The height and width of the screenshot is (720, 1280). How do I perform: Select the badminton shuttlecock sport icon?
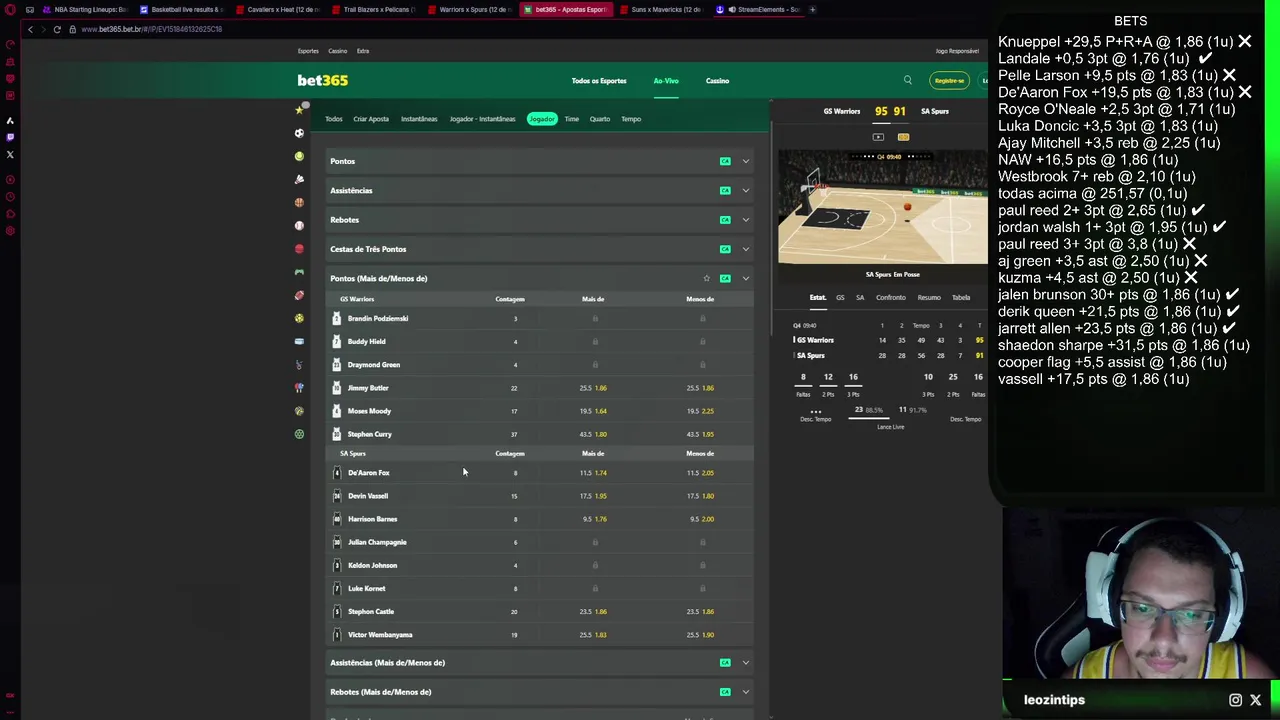click(299, 179)
